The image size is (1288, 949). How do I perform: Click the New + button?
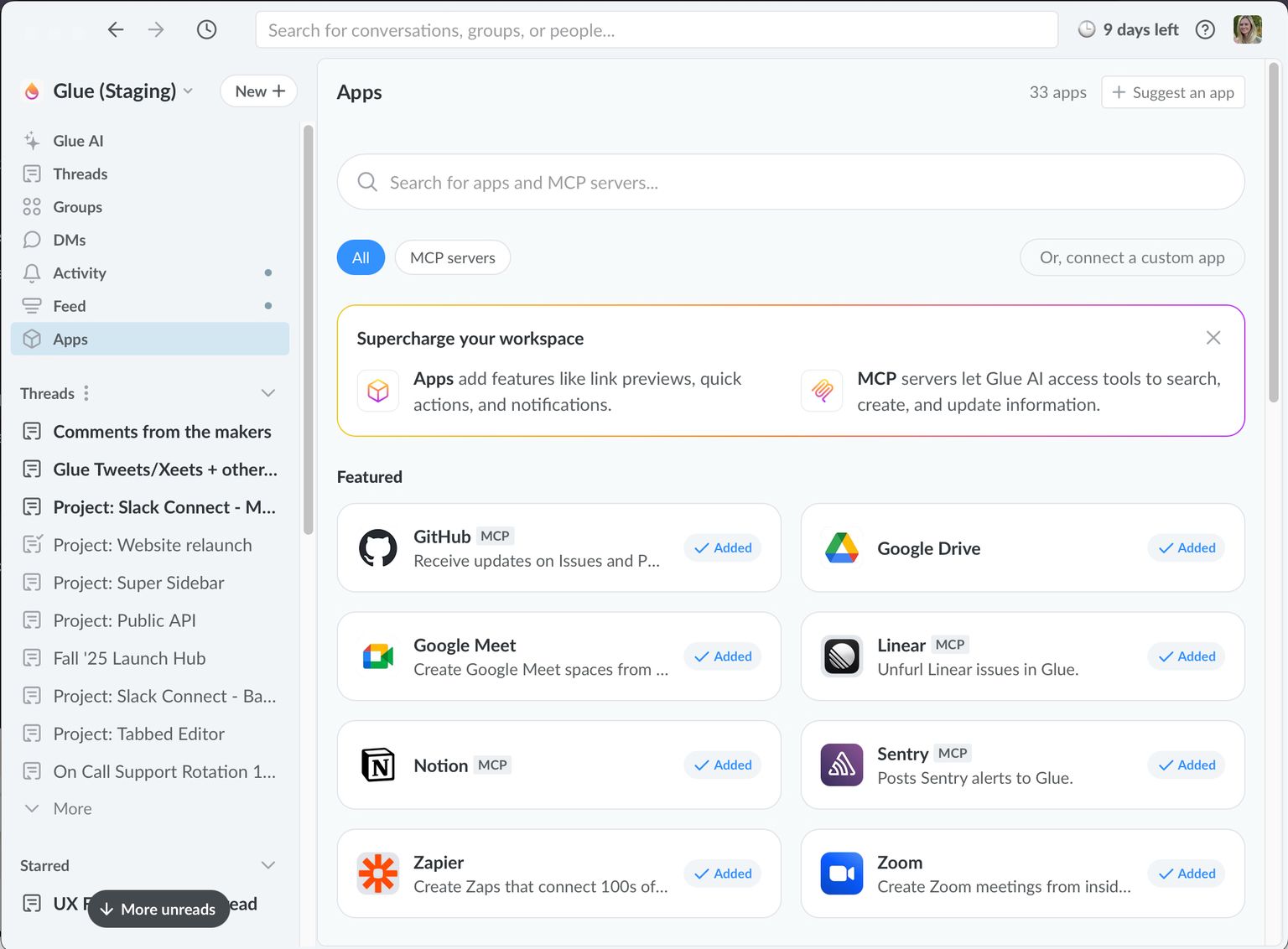click(x=259, y=91)
